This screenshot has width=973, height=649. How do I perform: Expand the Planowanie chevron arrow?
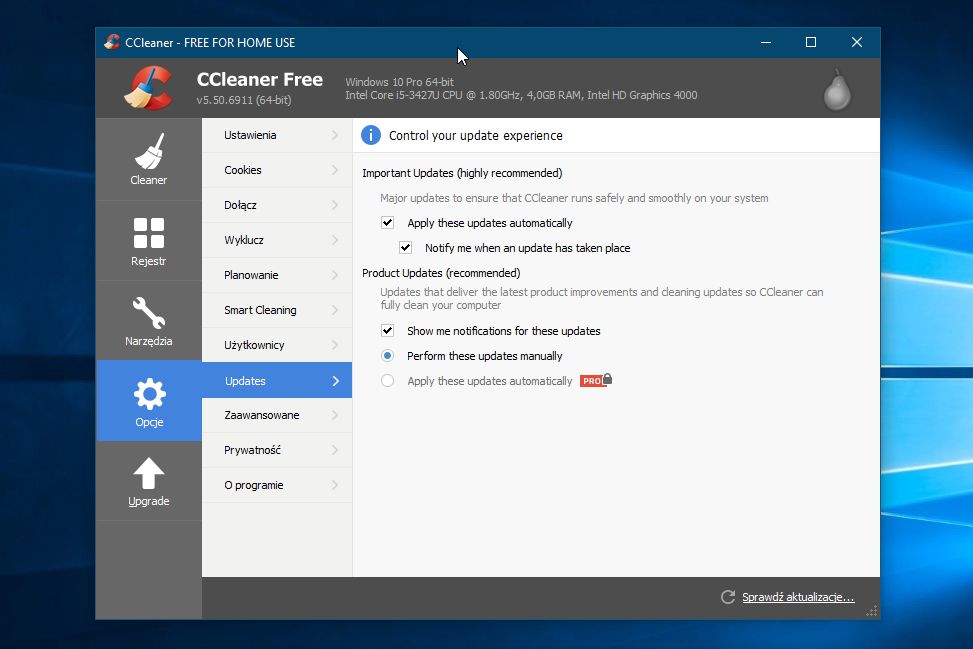(x=335, y=275)
